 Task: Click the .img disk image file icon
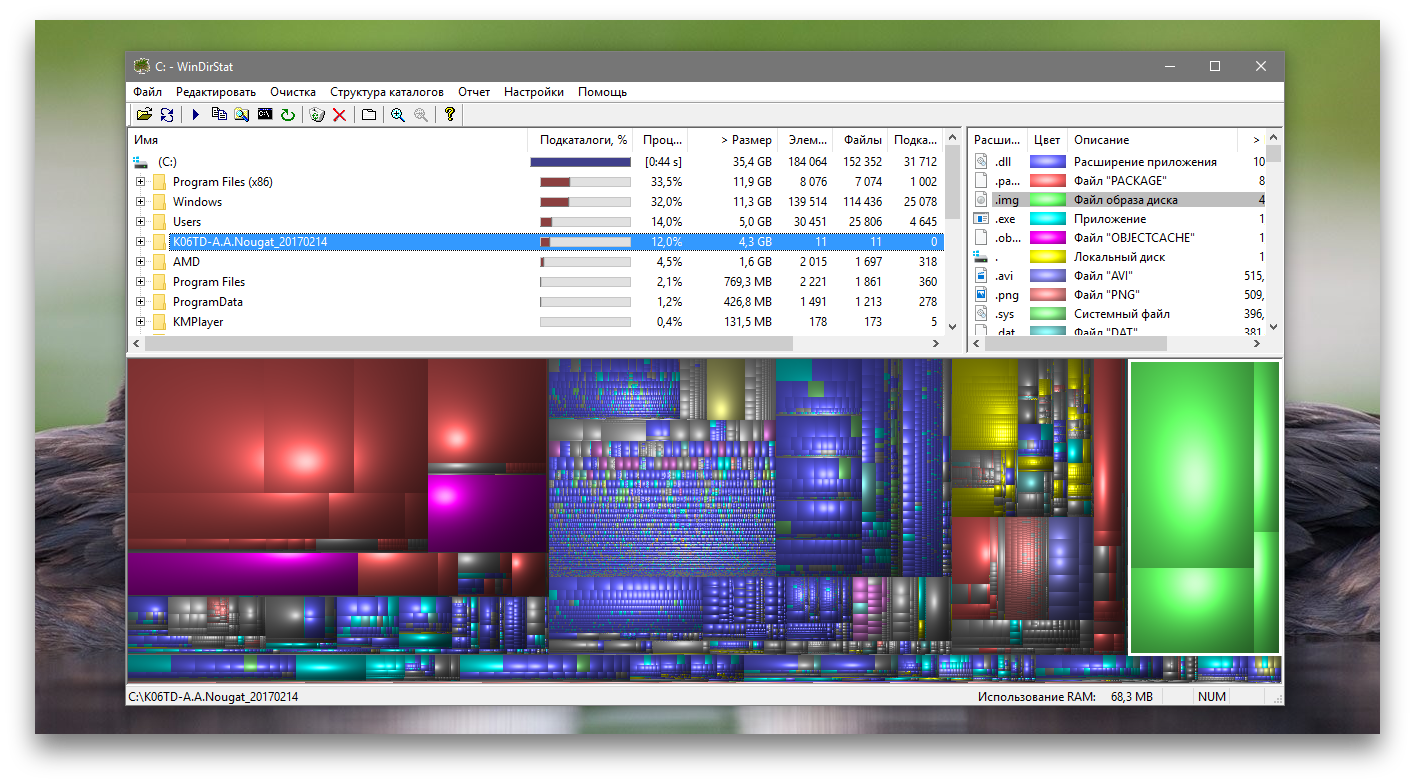pos(981,200)
